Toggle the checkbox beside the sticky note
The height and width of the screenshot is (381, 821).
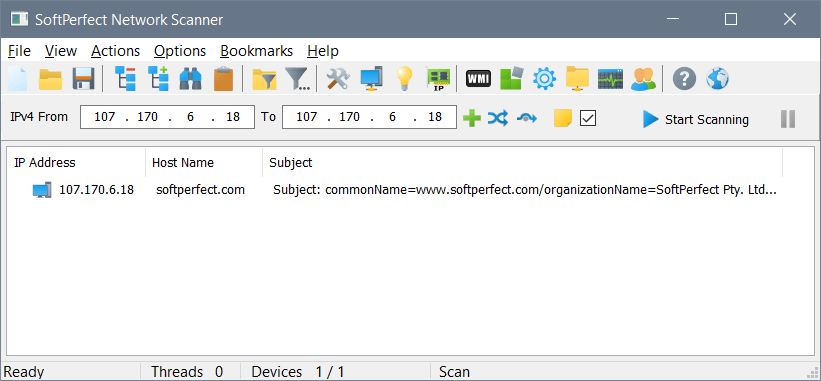588,119
